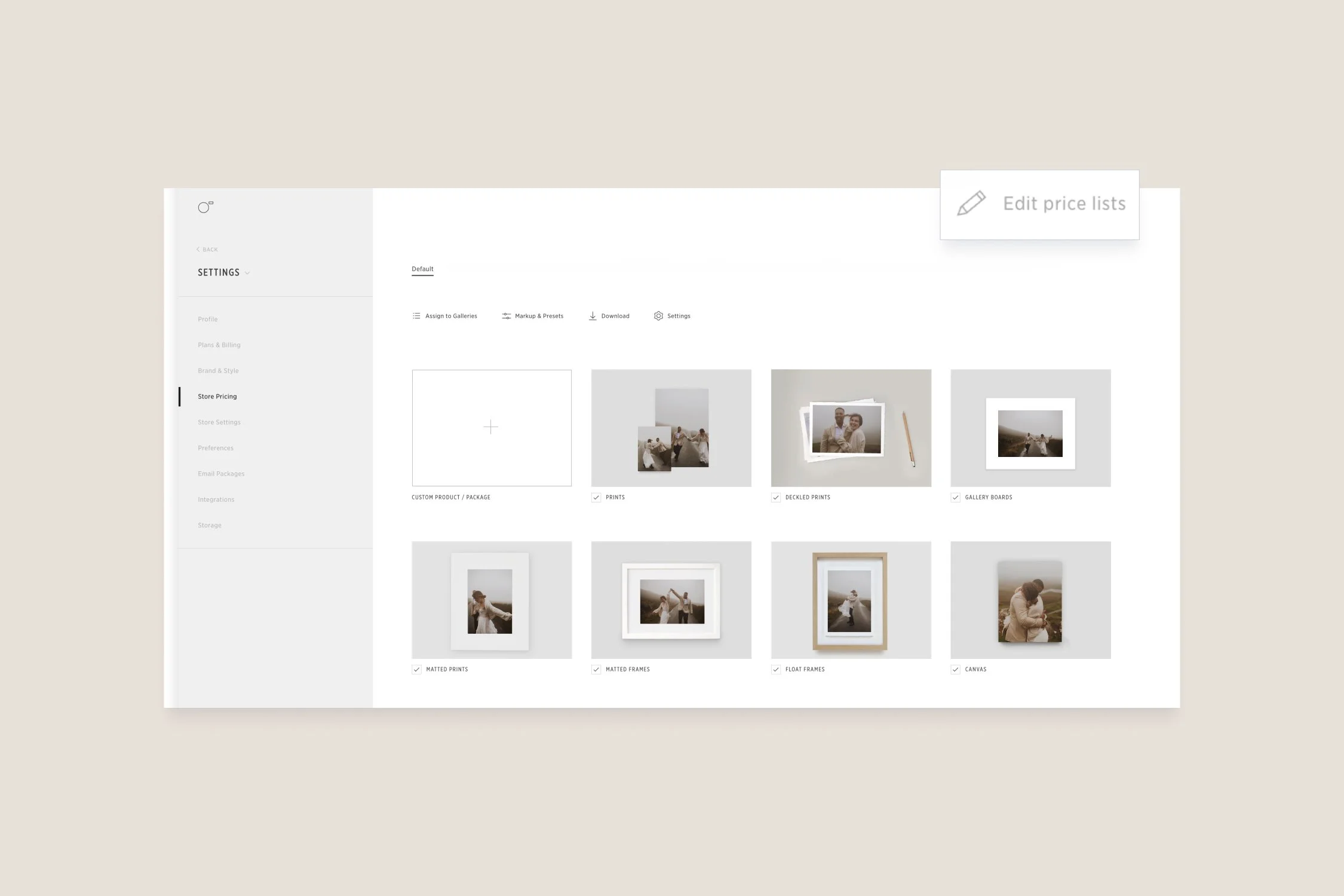
Task: Go to Plans & Billing
Action: click(219, 345)
